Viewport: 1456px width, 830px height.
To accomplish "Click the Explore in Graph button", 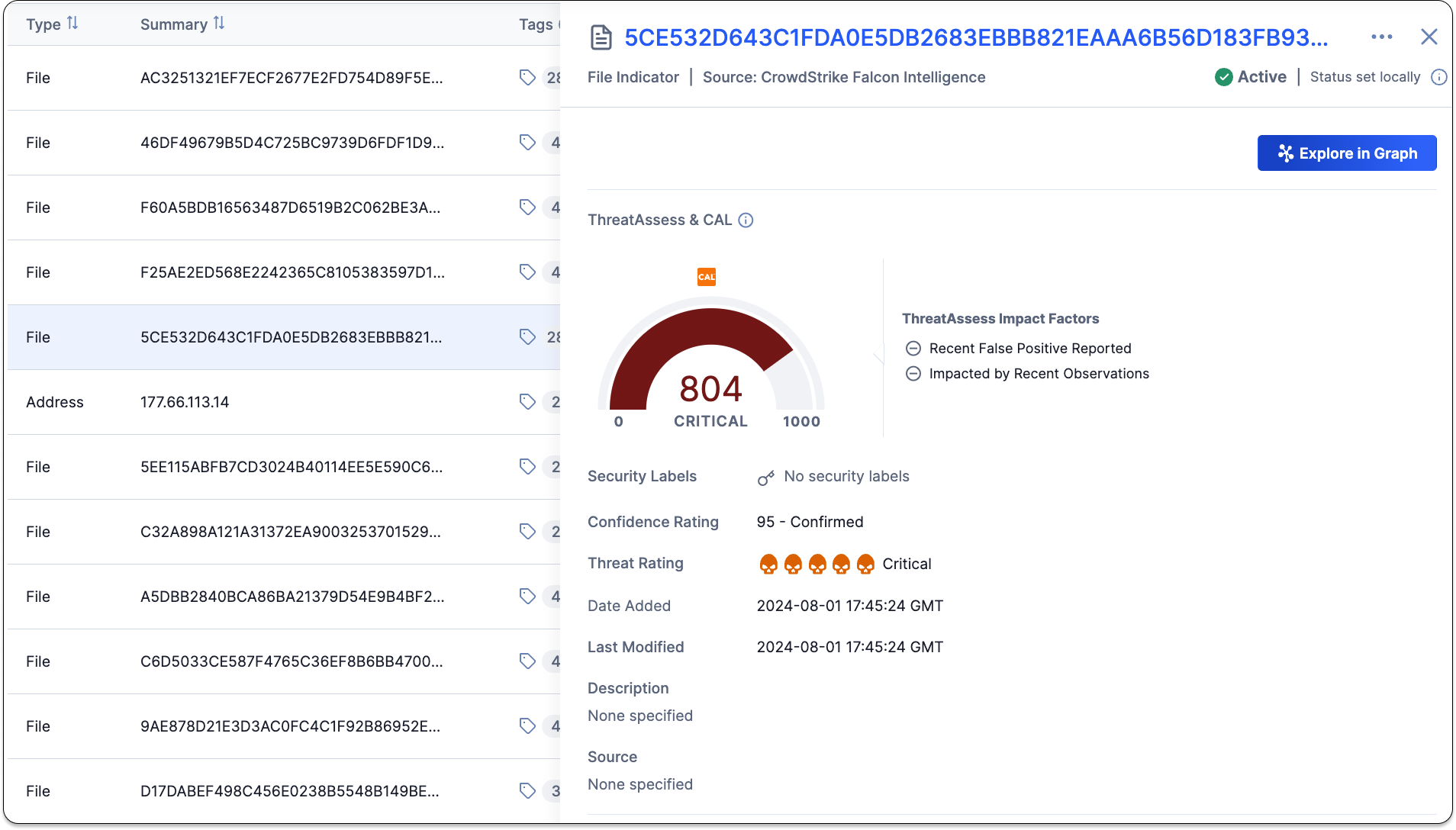I will (x=1346, y=153).
